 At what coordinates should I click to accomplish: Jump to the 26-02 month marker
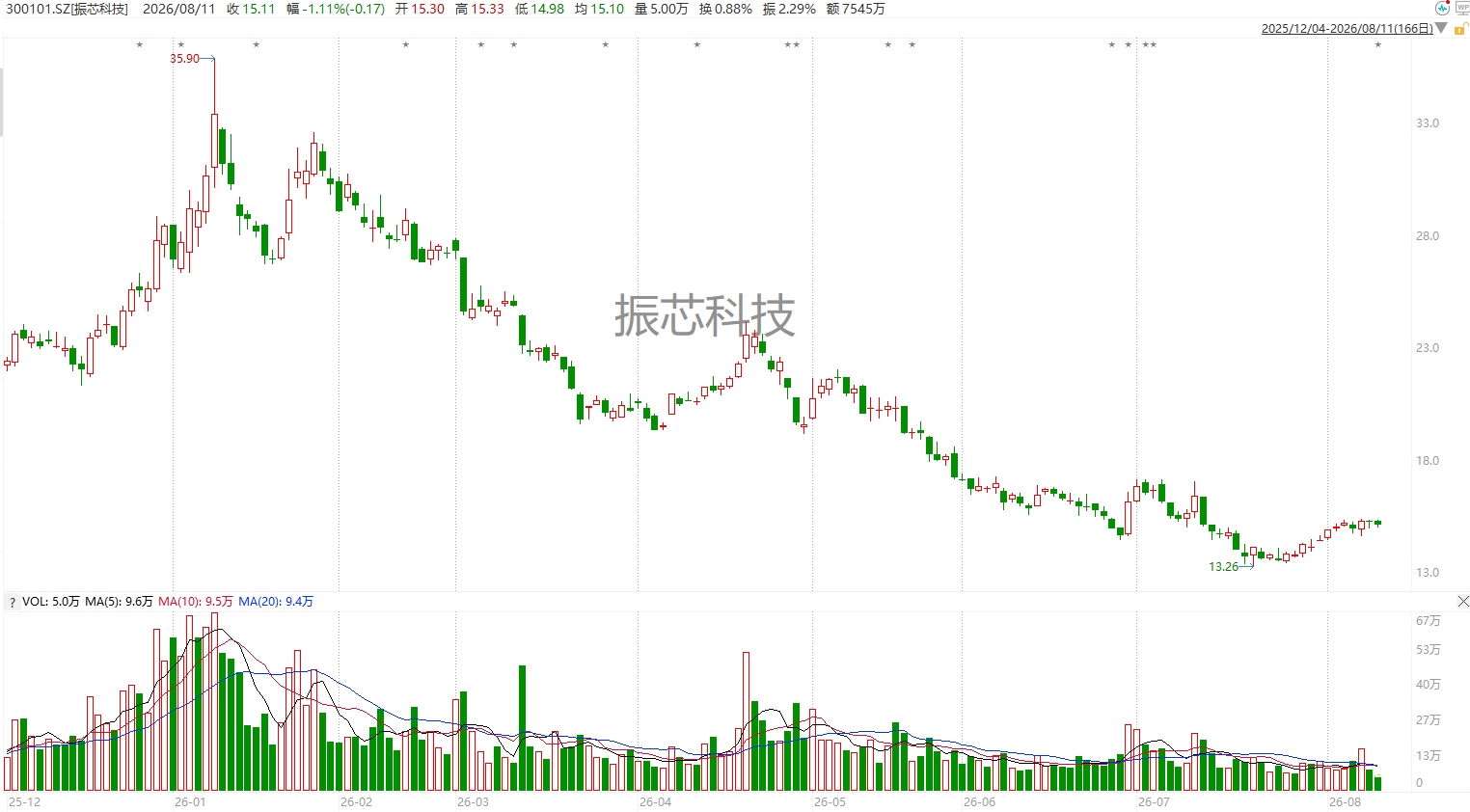pos(356,802)
